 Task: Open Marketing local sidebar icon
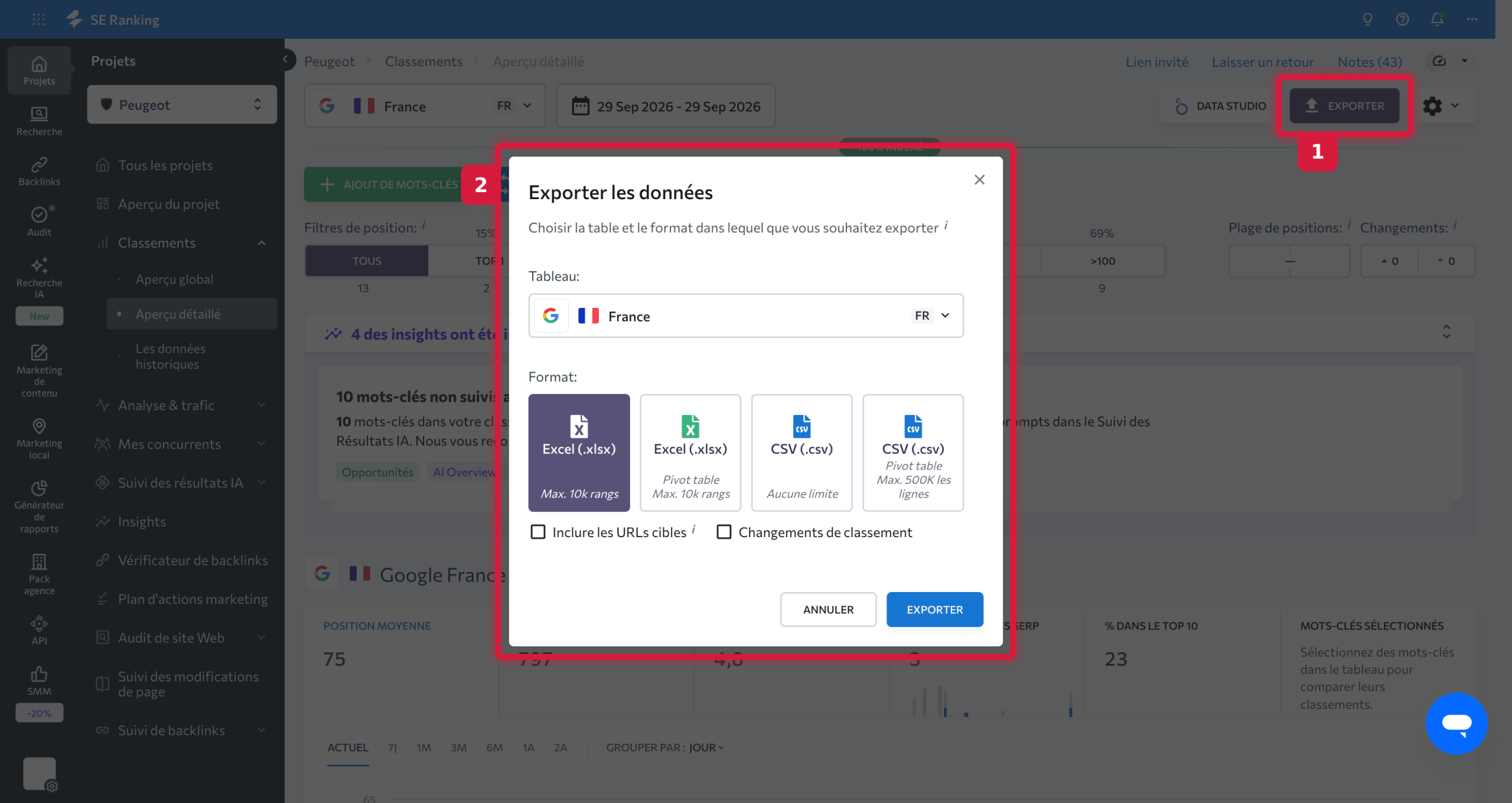[39, 438]
